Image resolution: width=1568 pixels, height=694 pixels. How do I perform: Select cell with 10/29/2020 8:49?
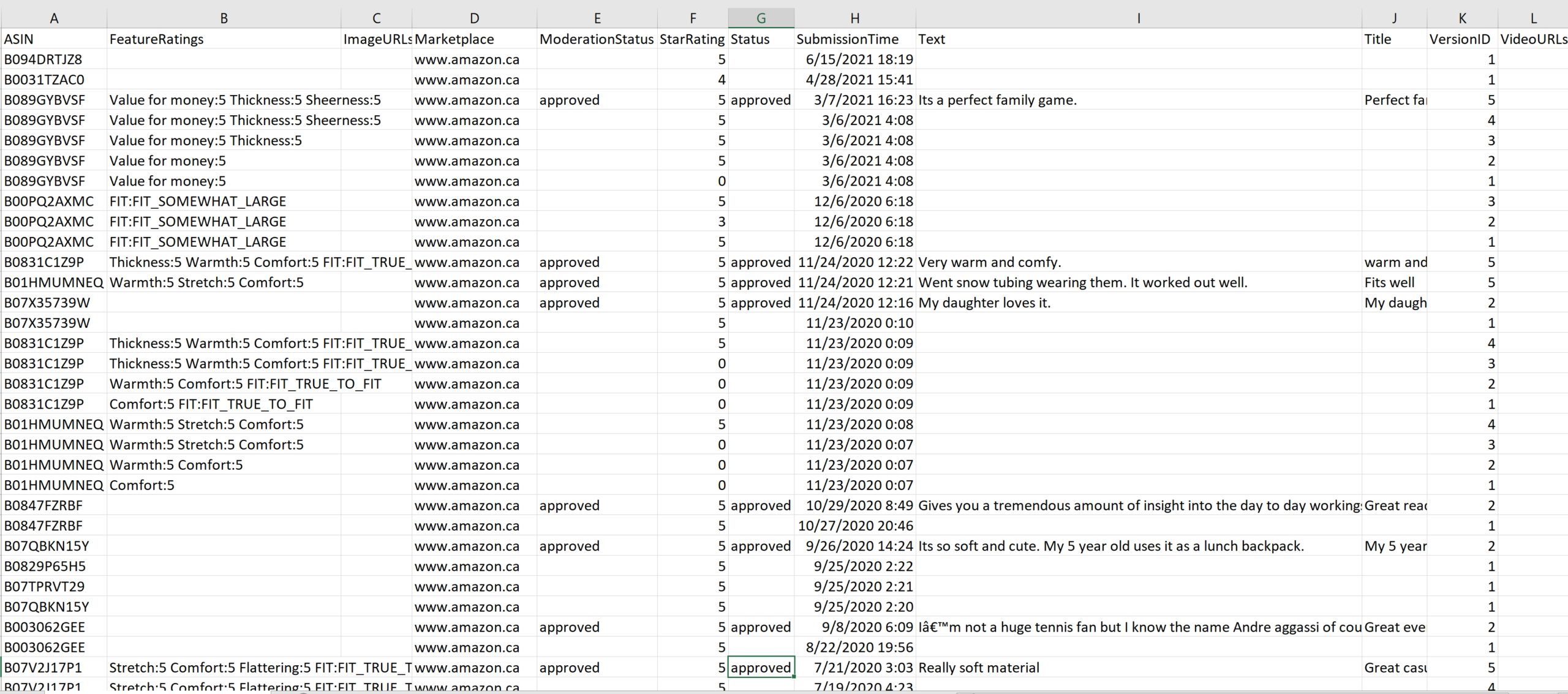855,505
